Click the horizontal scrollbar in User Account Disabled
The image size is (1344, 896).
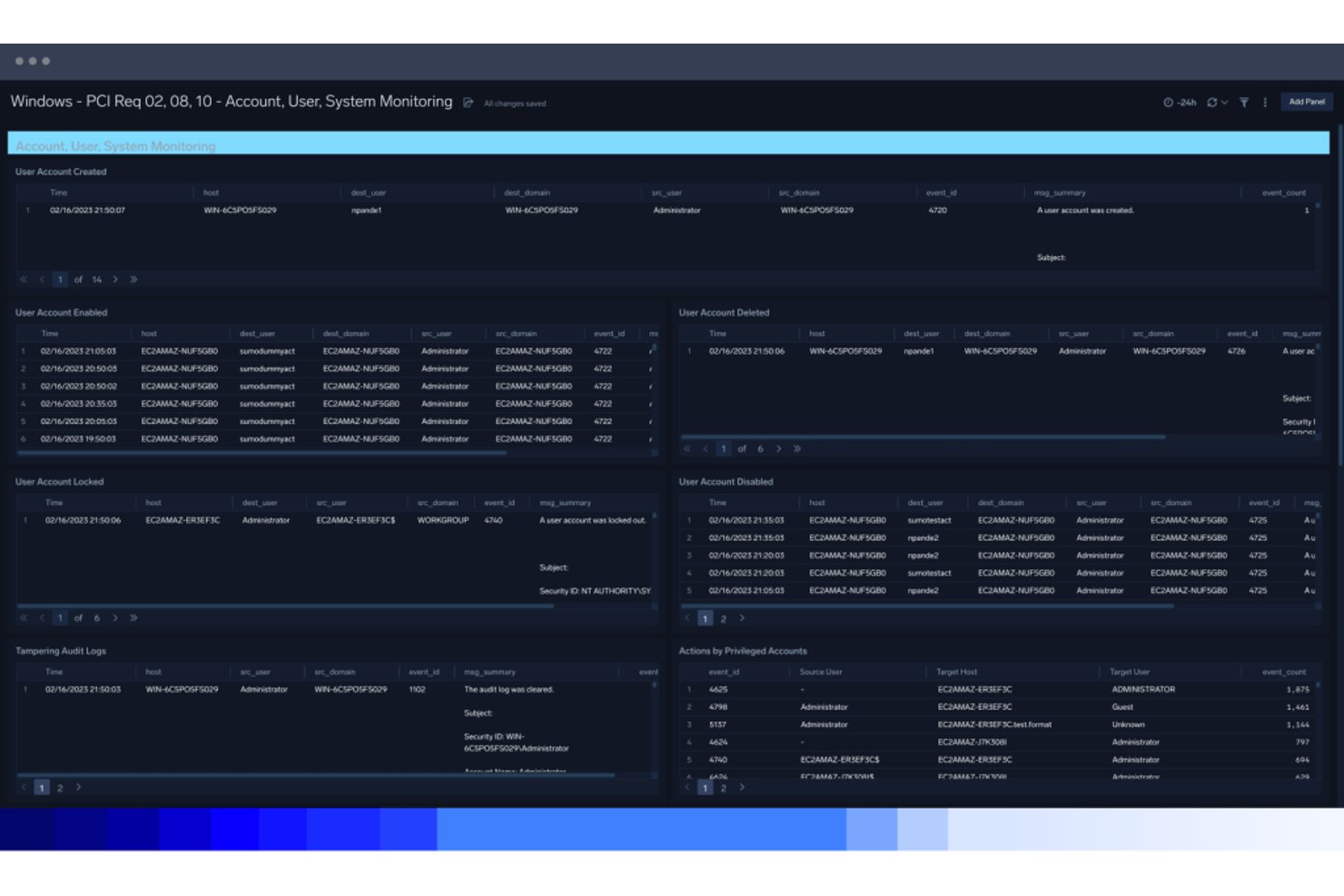click(x=927, y=606)
